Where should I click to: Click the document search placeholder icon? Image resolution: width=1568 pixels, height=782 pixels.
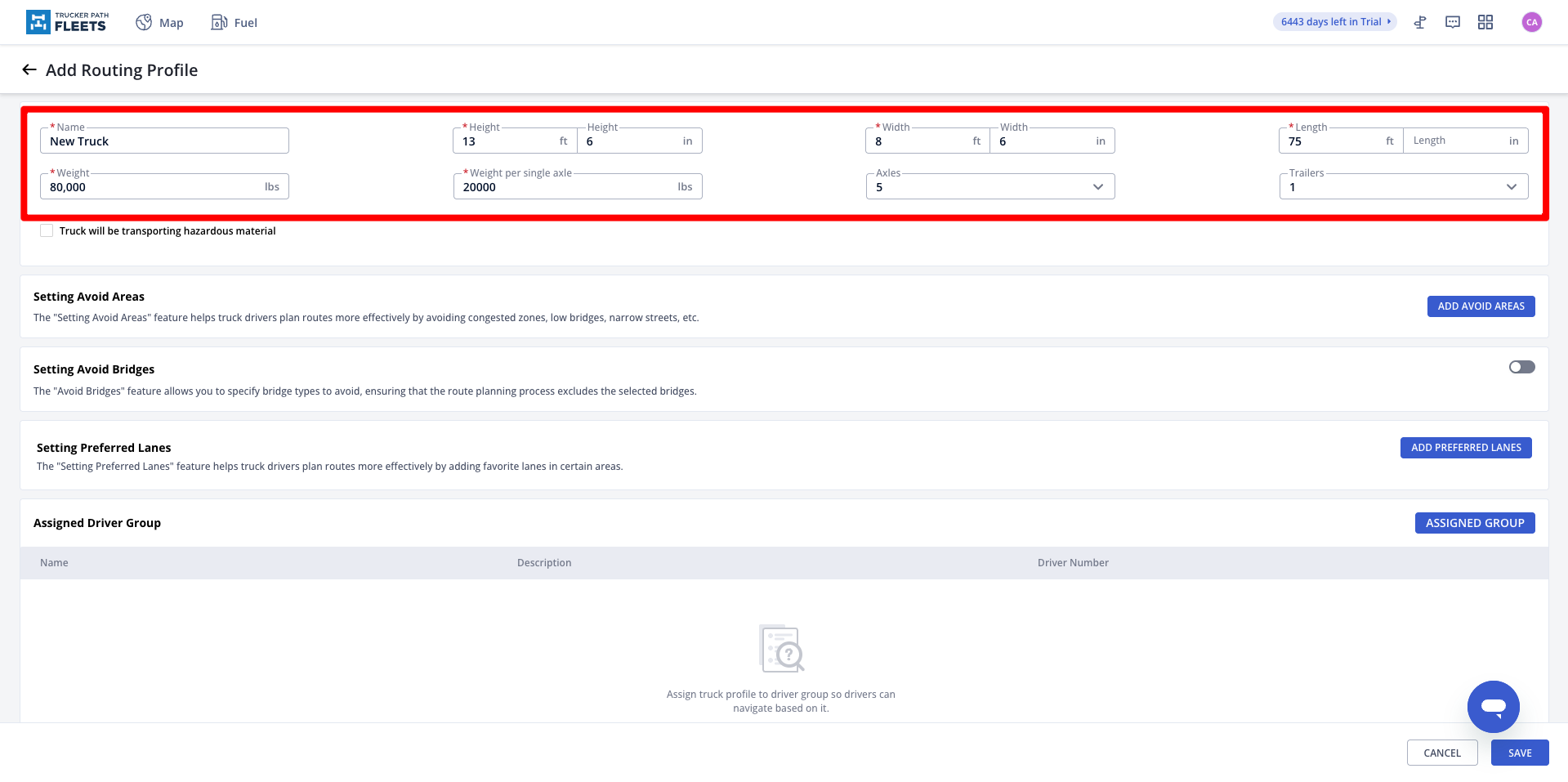coord(781,649)
